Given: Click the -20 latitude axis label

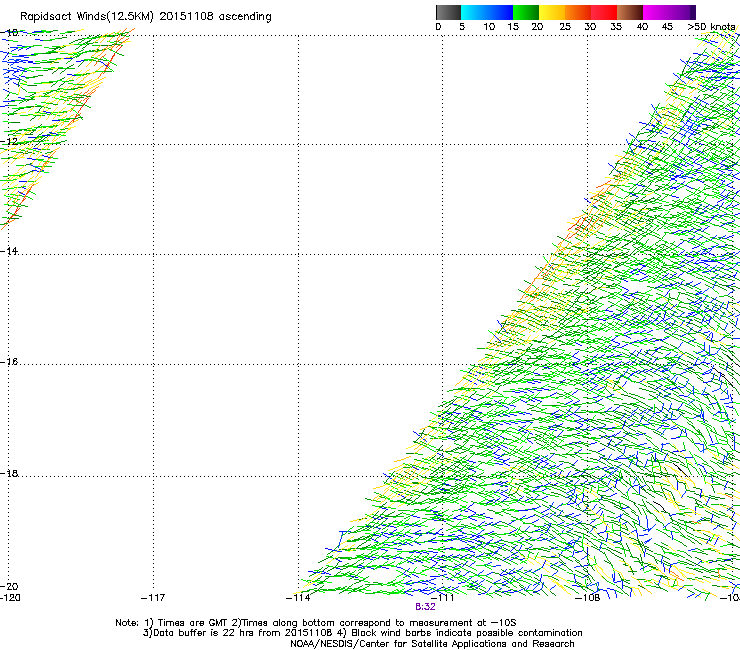Looking at the screenshot, I should (9, 586).
